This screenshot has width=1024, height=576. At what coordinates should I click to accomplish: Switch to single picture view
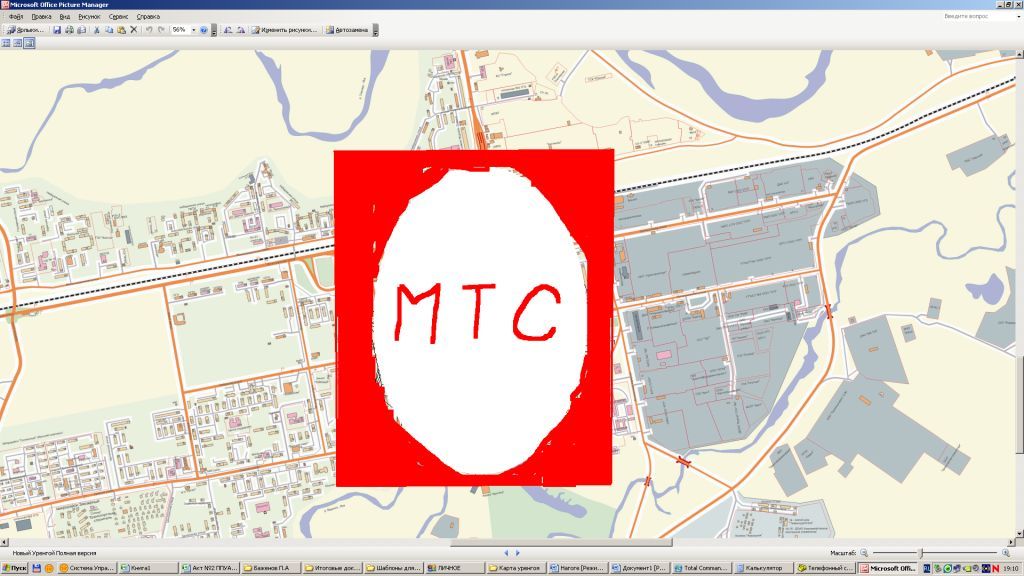click(x=29, y=43)
